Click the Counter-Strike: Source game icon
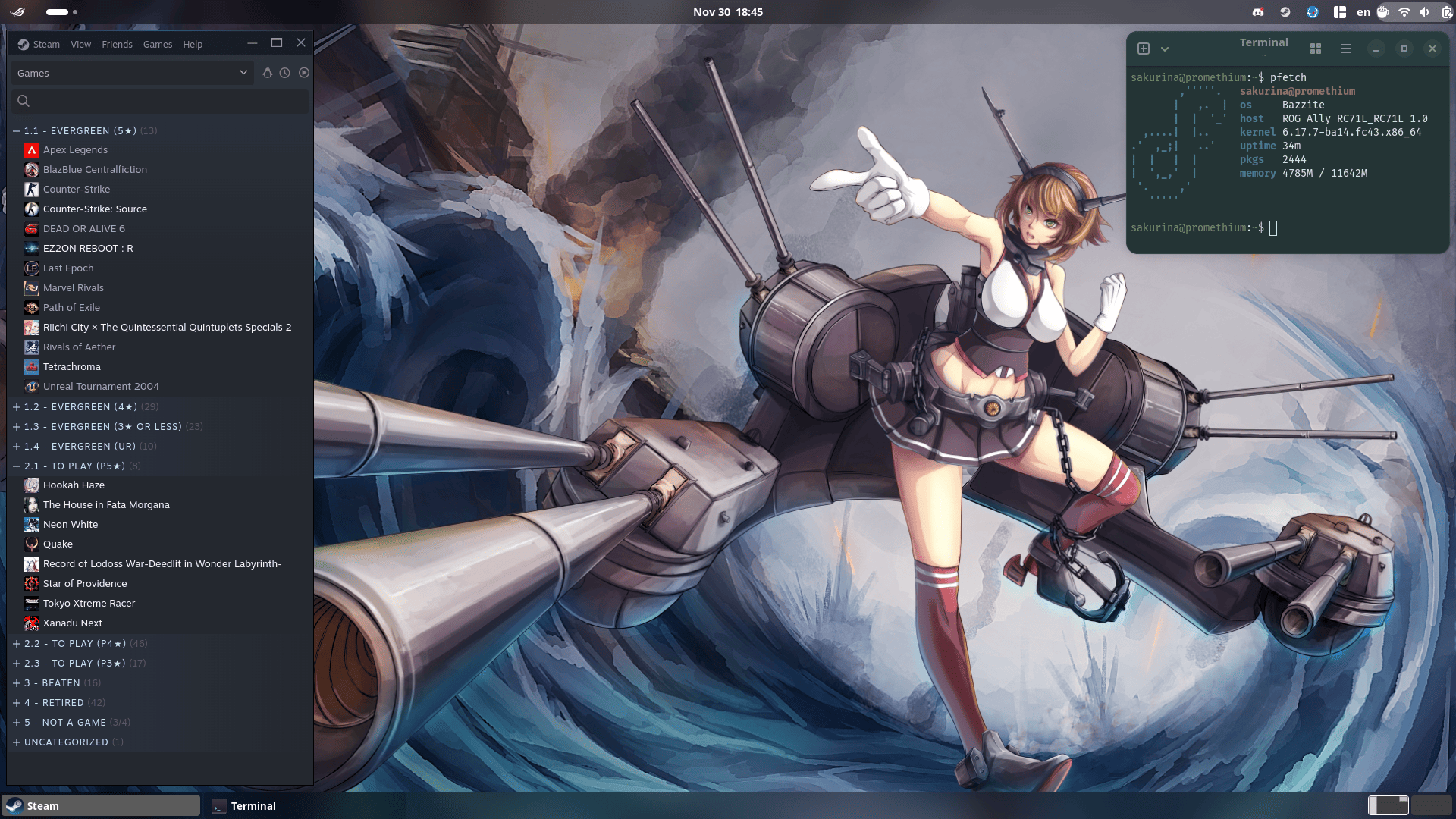 [x=32, y=209]
